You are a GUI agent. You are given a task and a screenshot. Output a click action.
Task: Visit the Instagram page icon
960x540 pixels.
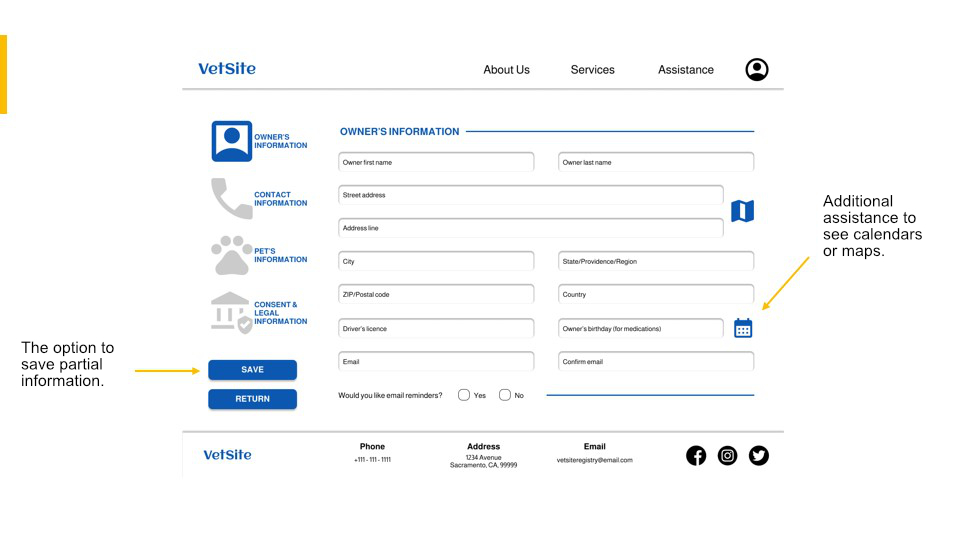727,456
